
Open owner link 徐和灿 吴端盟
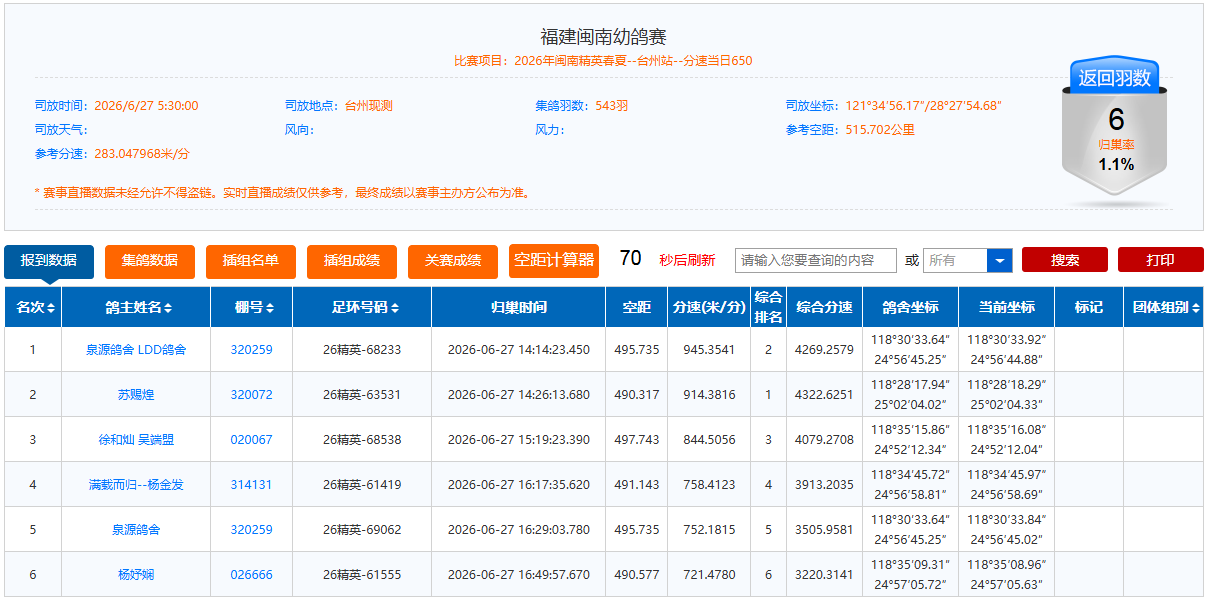[136, 440]
